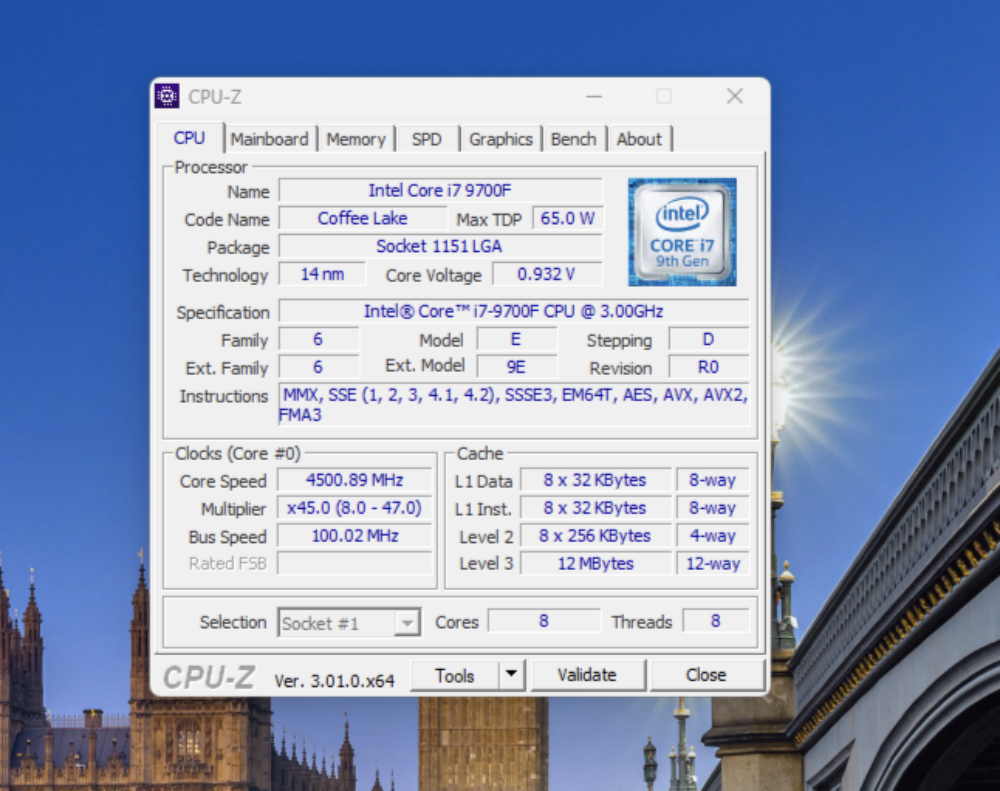Close the CPU-Z window with X
1000x791 pixels.
point(735,96)
